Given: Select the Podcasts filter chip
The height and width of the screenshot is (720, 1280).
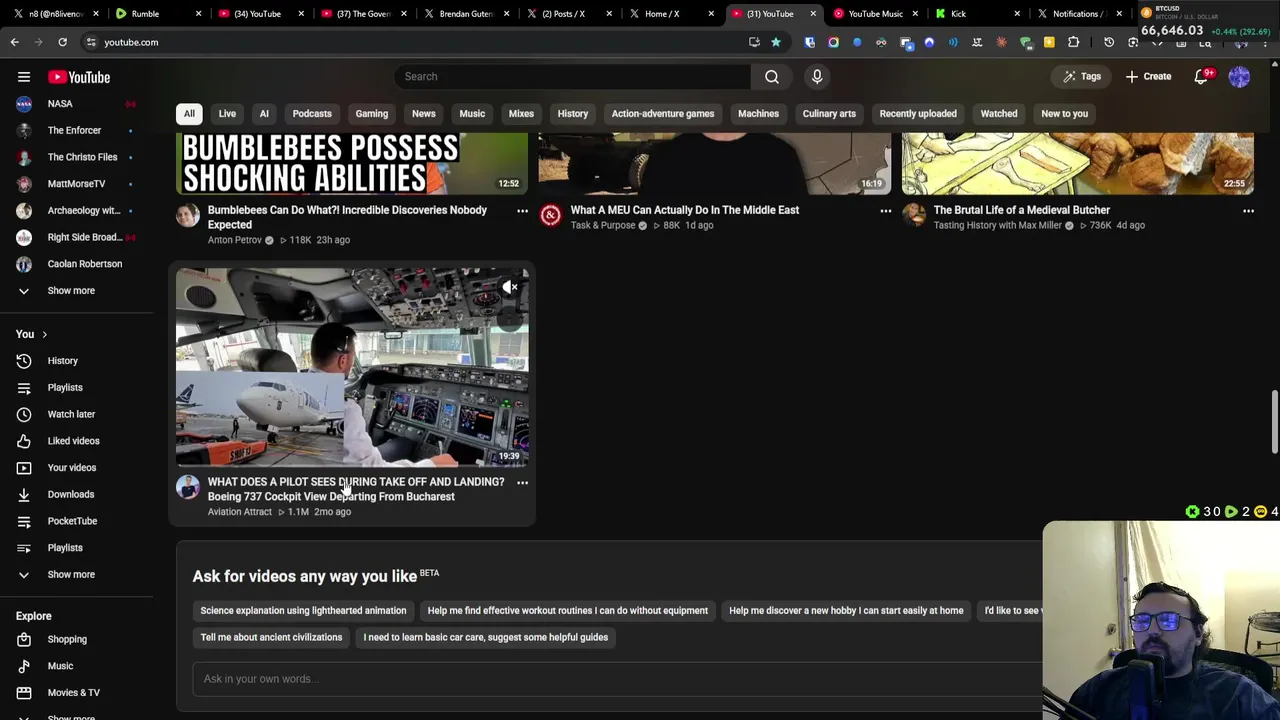Looking at the screenshot, I should pyautogui.click(x=312, y=114).
